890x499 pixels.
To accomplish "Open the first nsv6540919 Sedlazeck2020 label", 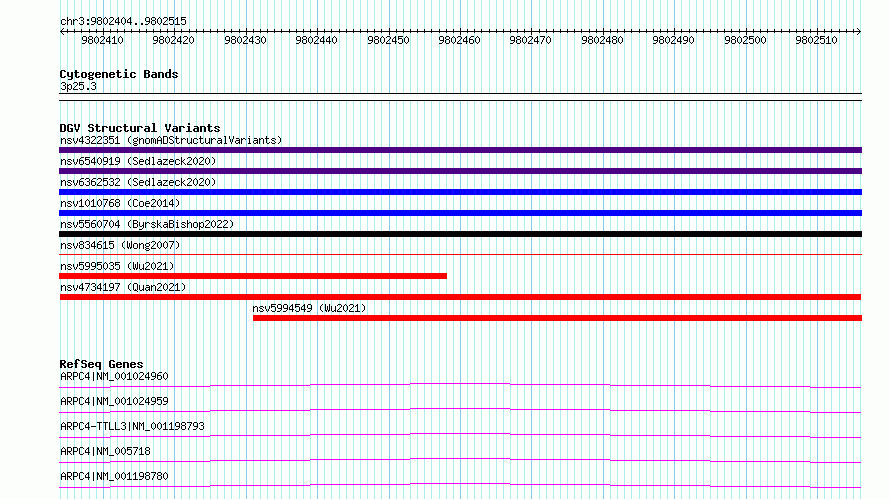I will tap(138, 161).
